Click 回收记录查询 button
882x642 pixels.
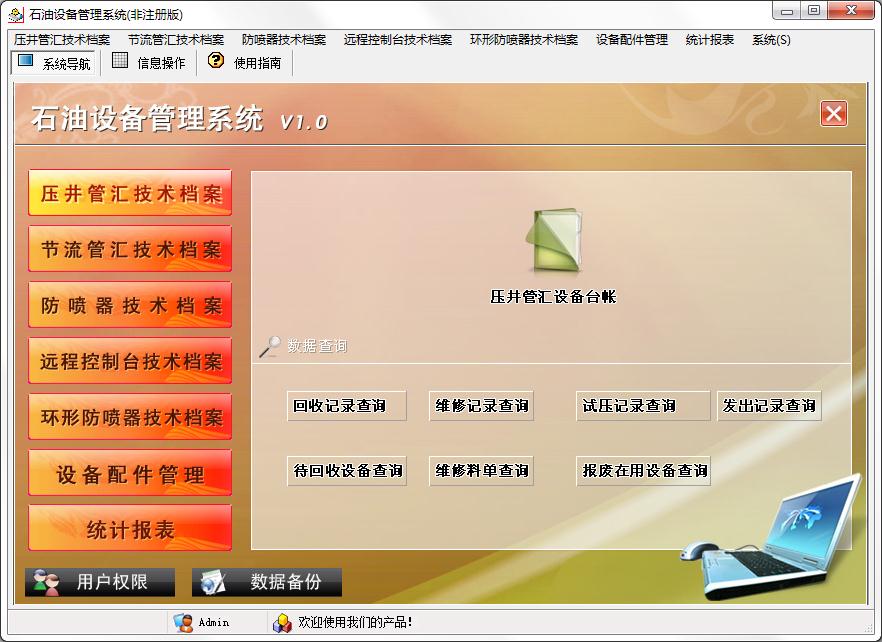pos(346,406)
